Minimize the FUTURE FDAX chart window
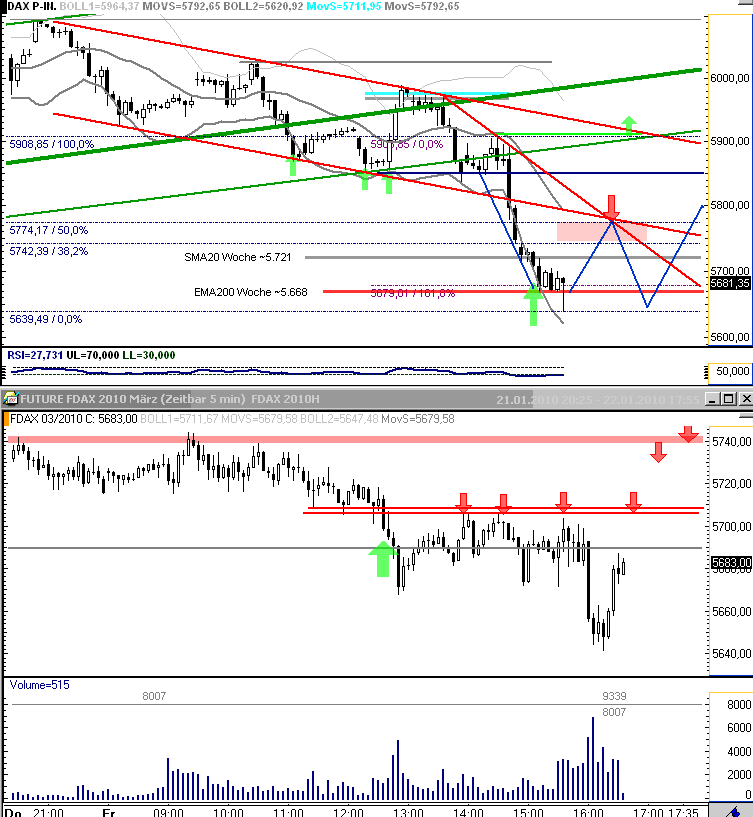753x817 pixels. click(712, 399)
